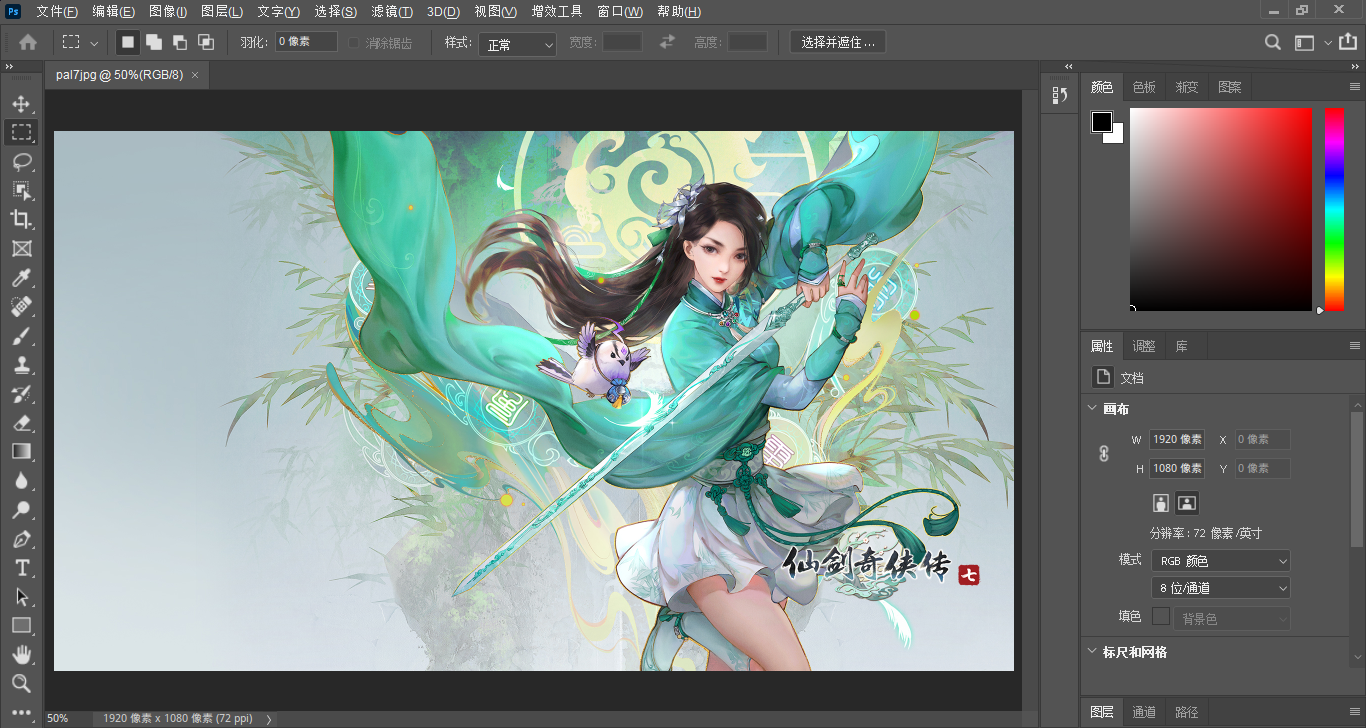Click the landscape orientation button in 画布
1366x728 pixels.
pyautogui.click(x=1186, y=502)
